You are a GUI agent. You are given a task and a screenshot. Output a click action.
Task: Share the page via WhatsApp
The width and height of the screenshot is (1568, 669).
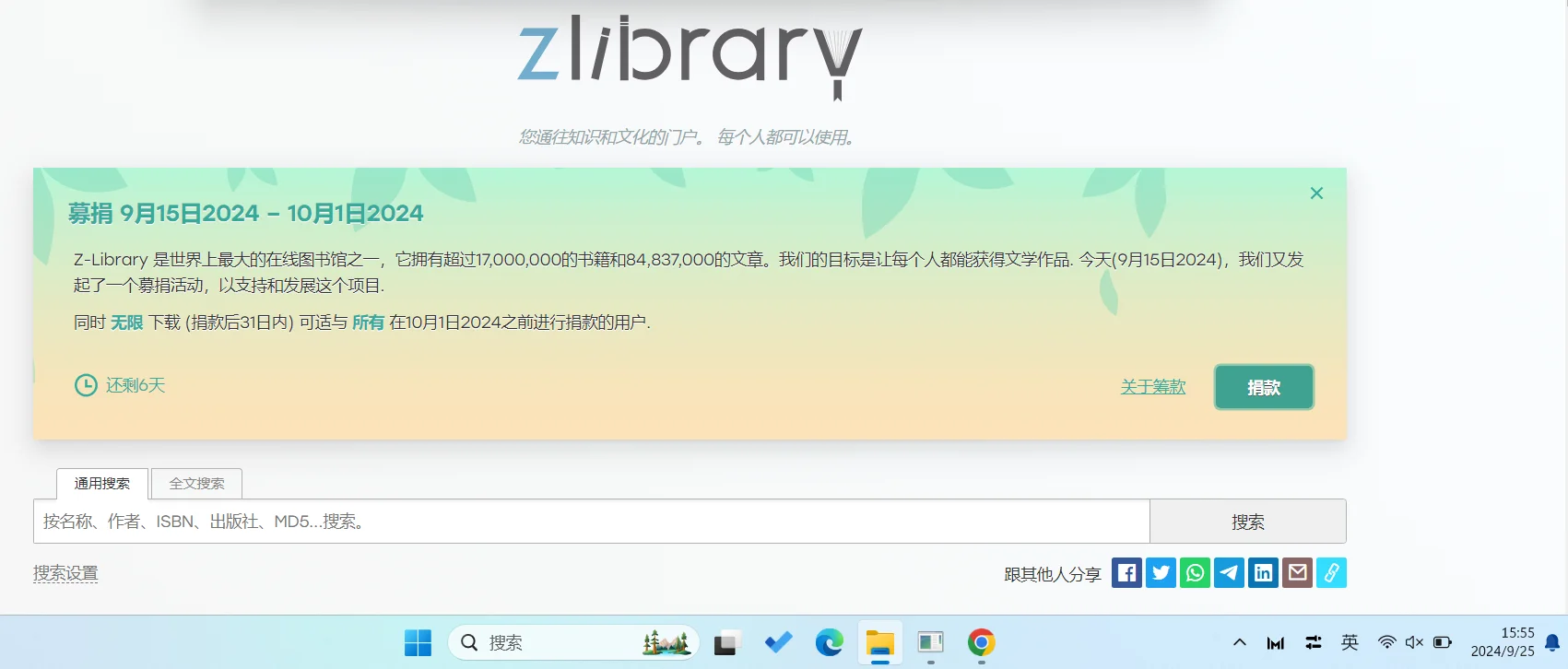[1195, 573]
